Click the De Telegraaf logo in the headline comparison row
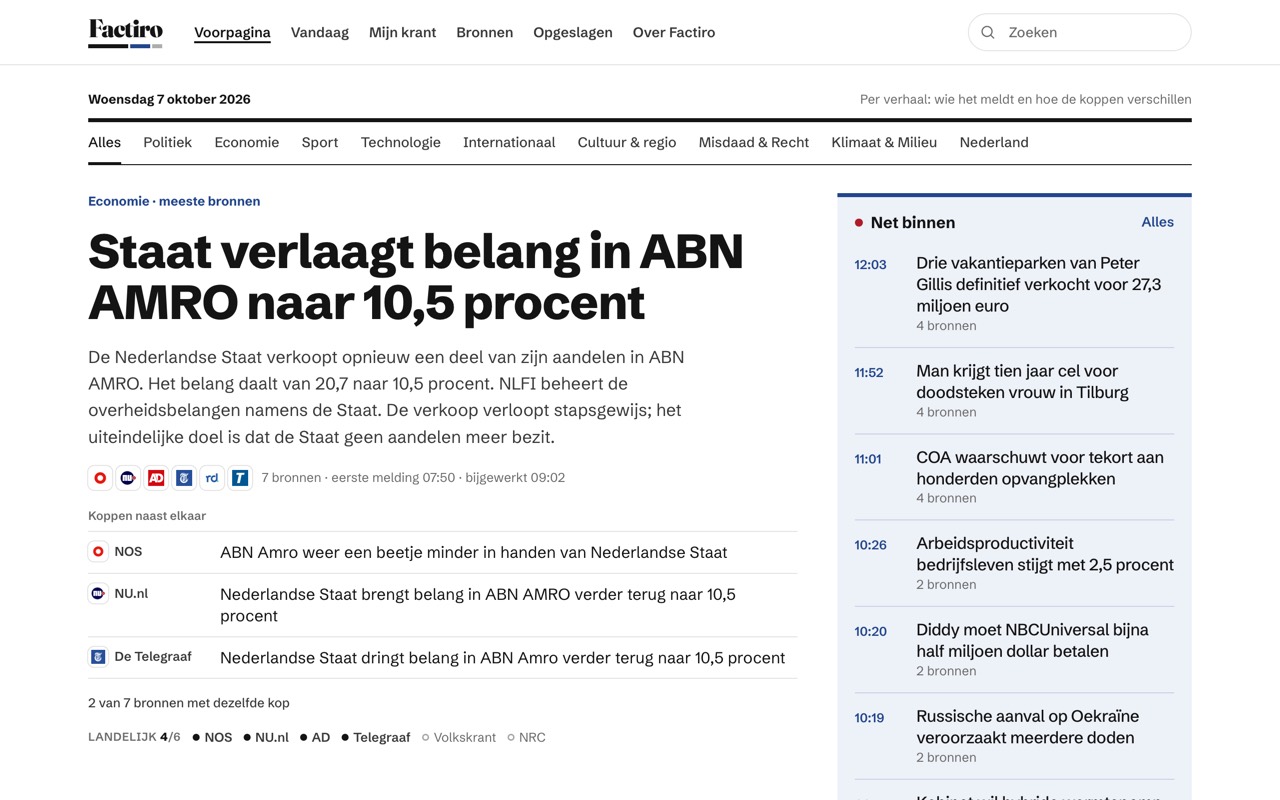 (x=98, y=657)
